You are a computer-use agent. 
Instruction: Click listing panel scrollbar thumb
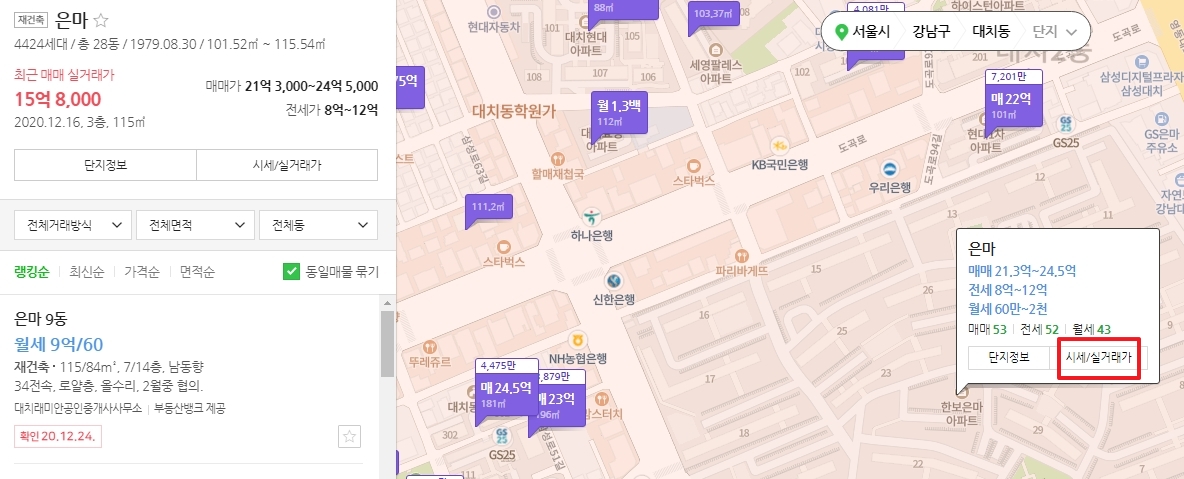[x=387, y=343]
